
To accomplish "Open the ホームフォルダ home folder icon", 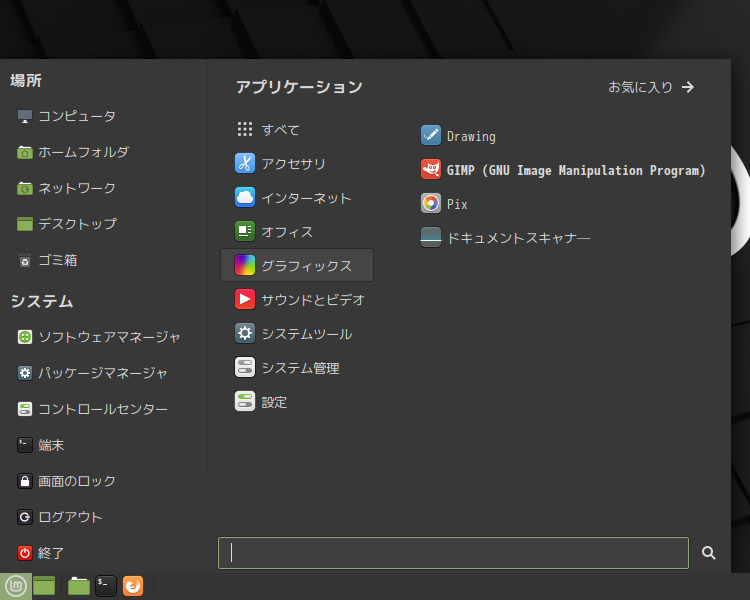I will coord(25,152).
